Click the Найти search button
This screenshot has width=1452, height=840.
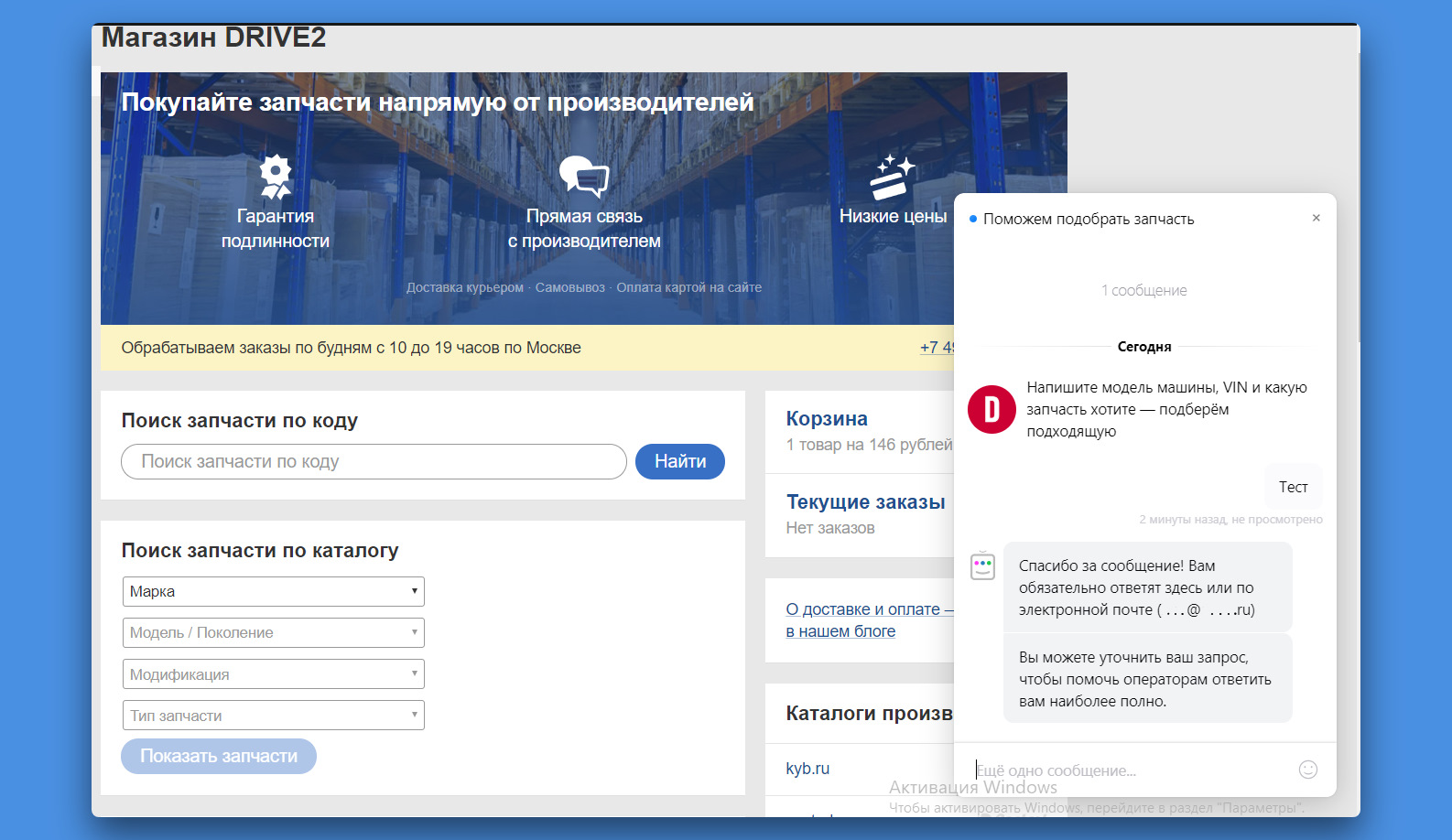point(680,461)
